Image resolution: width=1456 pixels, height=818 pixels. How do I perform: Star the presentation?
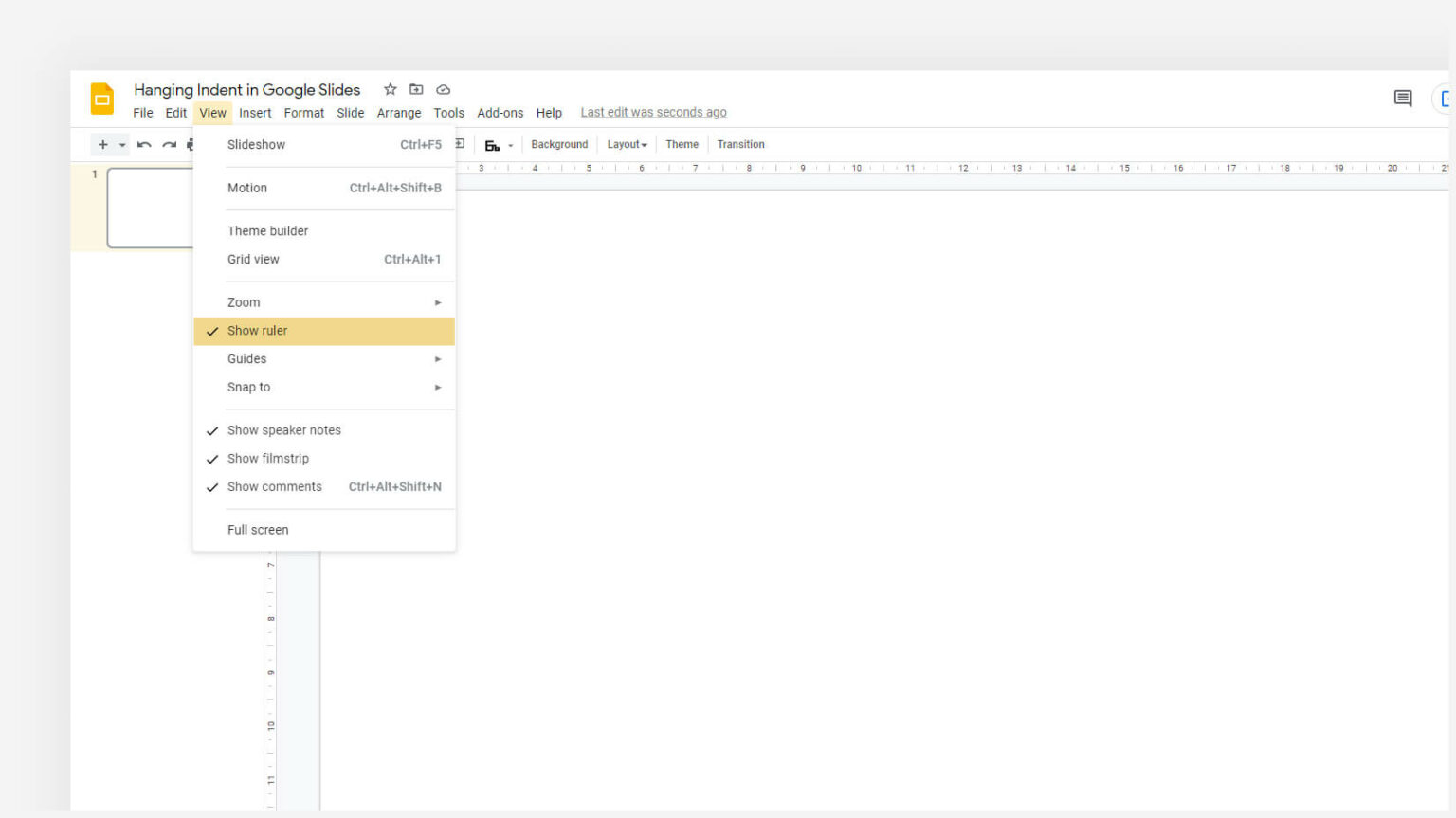pyautogui.click(x=390, y=89)
